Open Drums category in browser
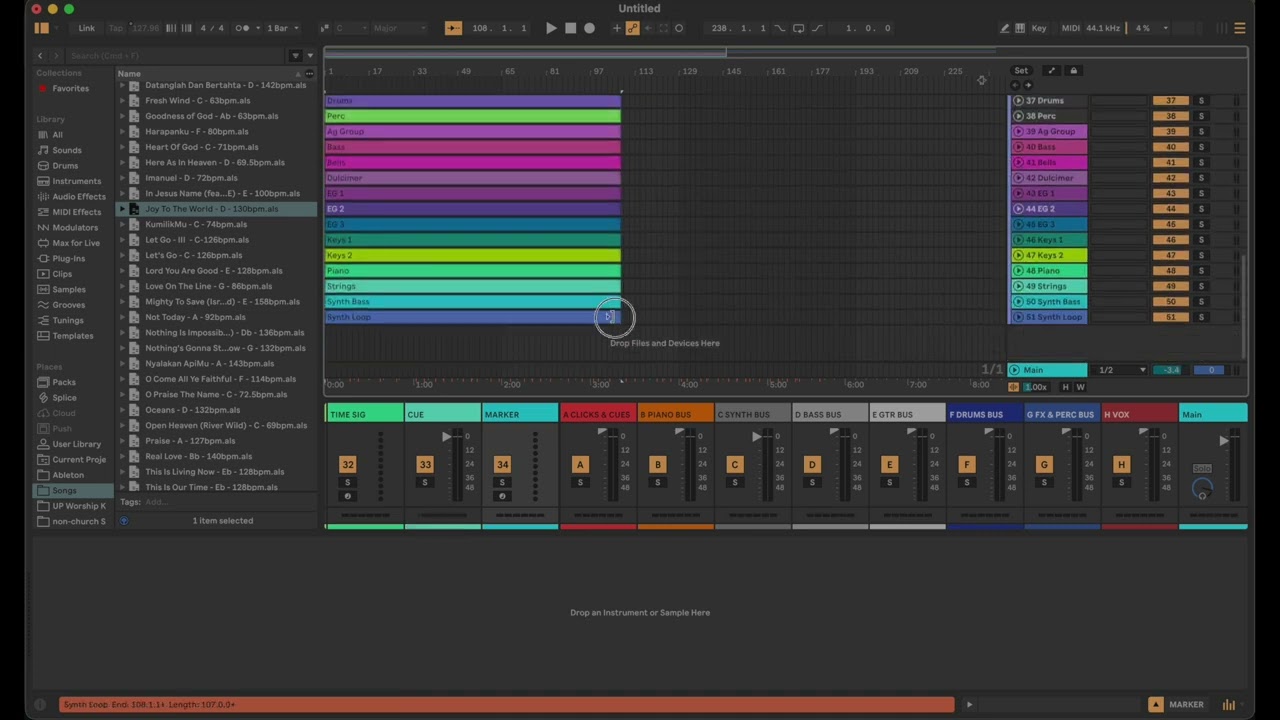1280x720 pixels. [65, 166]
